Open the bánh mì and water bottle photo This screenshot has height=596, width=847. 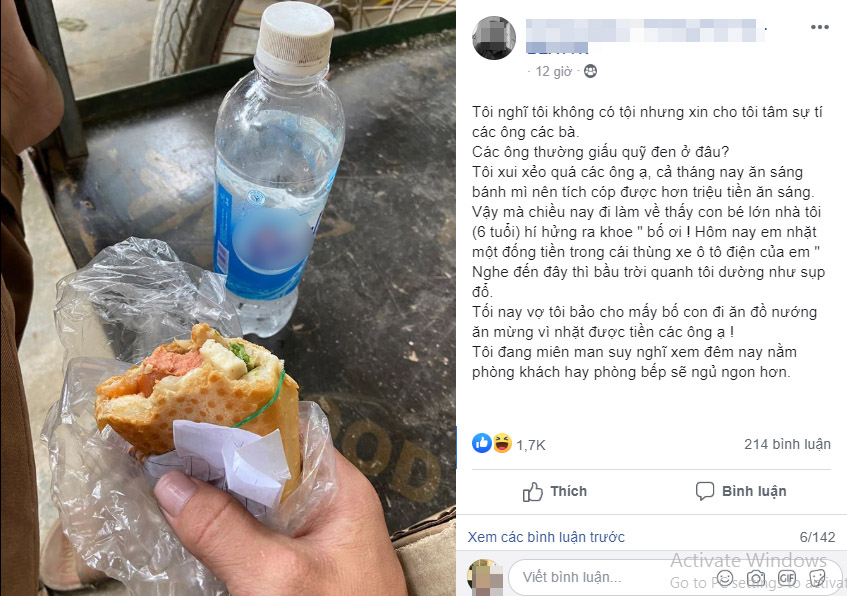228,298
